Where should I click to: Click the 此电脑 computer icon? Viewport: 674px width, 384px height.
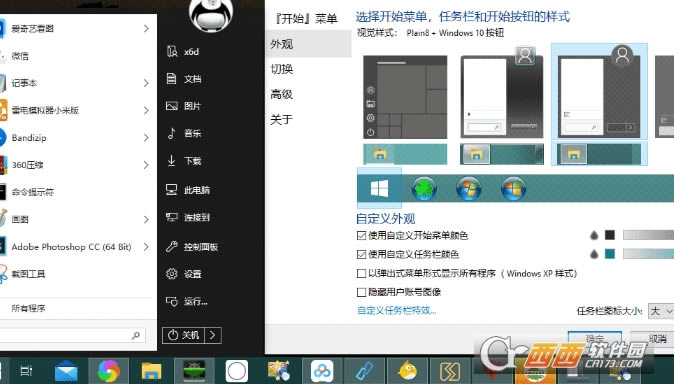point(172,190)
